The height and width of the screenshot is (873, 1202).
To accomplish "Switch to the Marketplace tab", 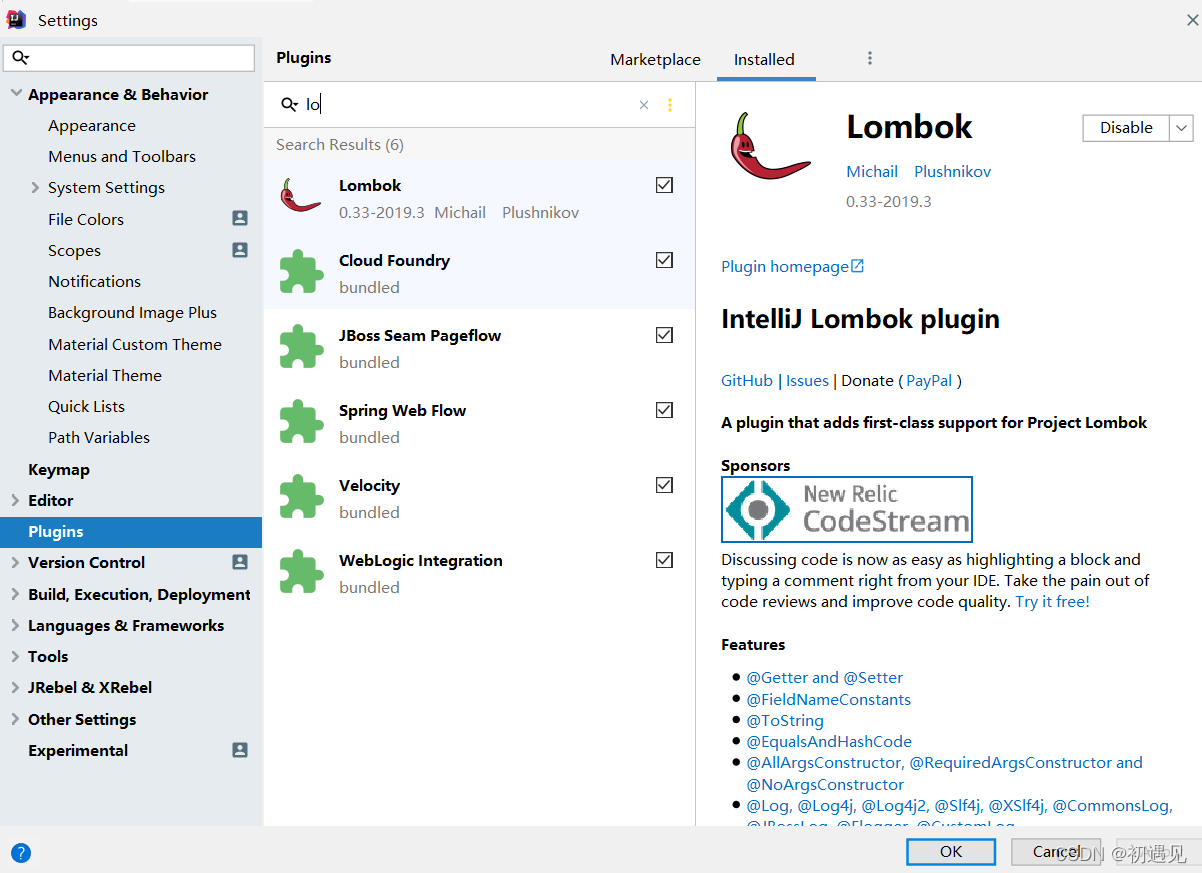I will [x=655, y=59].
